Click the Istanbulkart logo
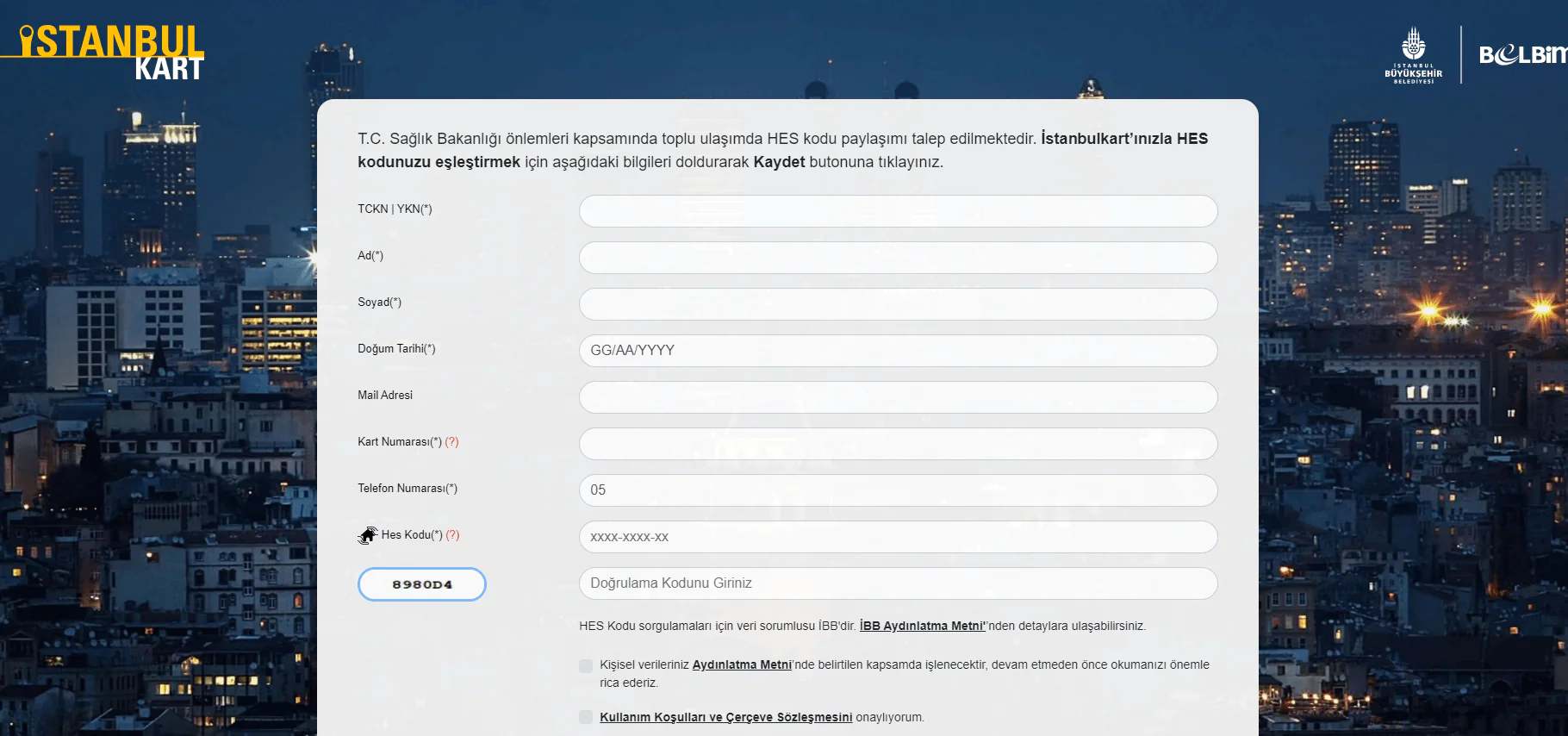The image size is (1568, 736). (x=110, y=52)
